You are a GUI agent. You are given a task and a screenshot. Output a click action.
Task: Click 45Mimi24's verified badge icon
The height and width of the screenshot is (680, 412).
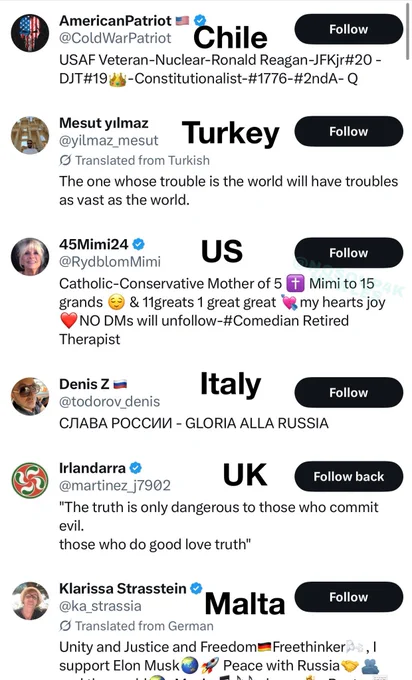pyautogui.click(x=138, y=244)
